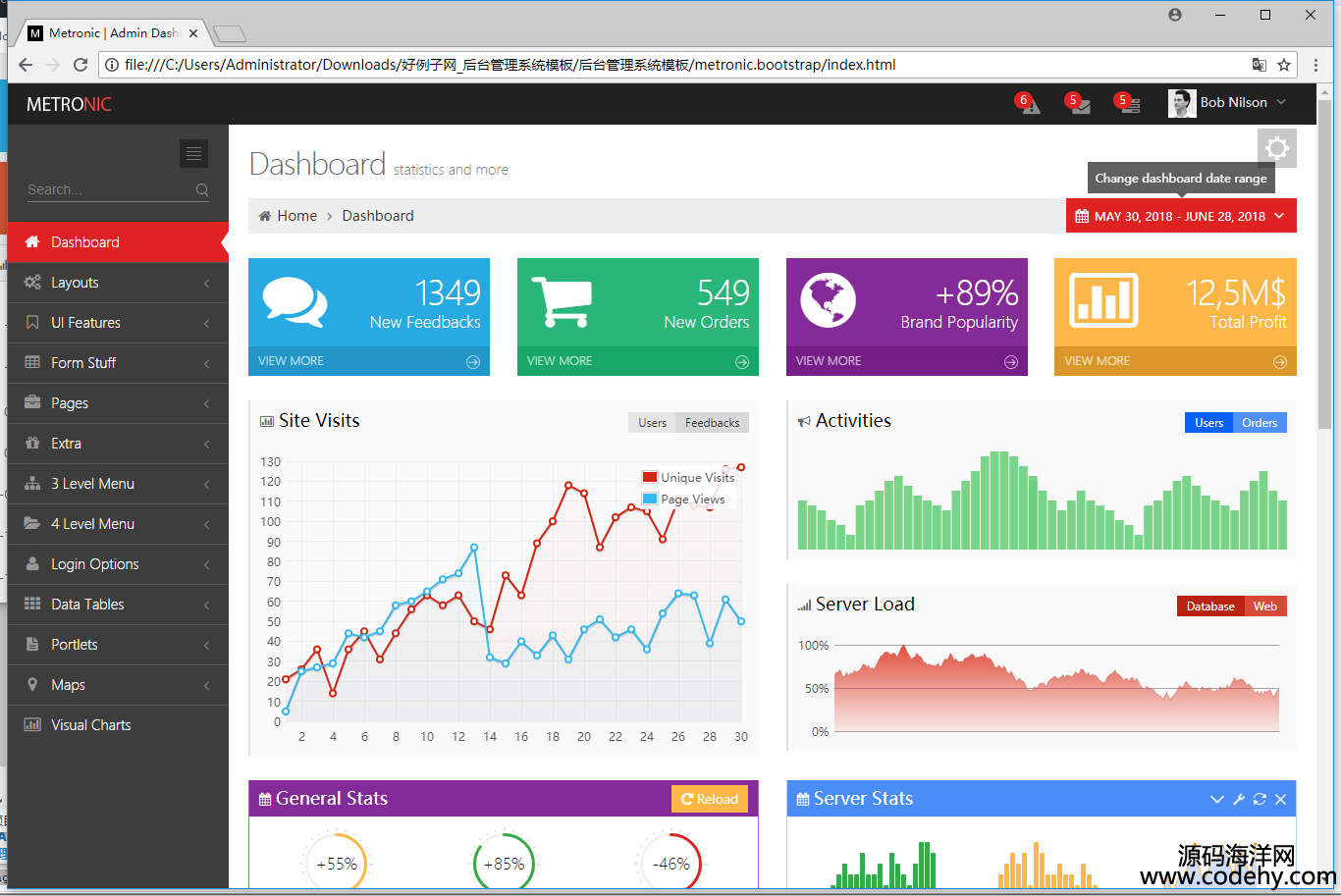Click the +55% circular progress dial
Viewport: 1341px width, 896px height.
point(337,864)
